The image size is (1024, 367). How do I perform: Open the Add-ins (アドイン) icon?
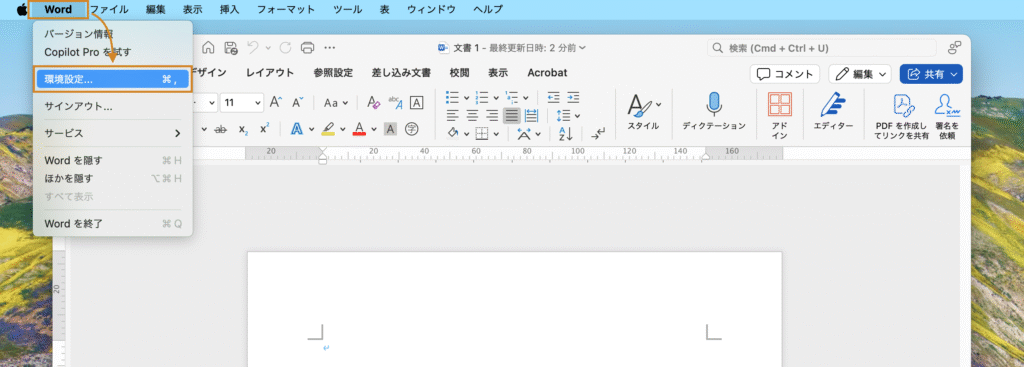click(779, 104)
